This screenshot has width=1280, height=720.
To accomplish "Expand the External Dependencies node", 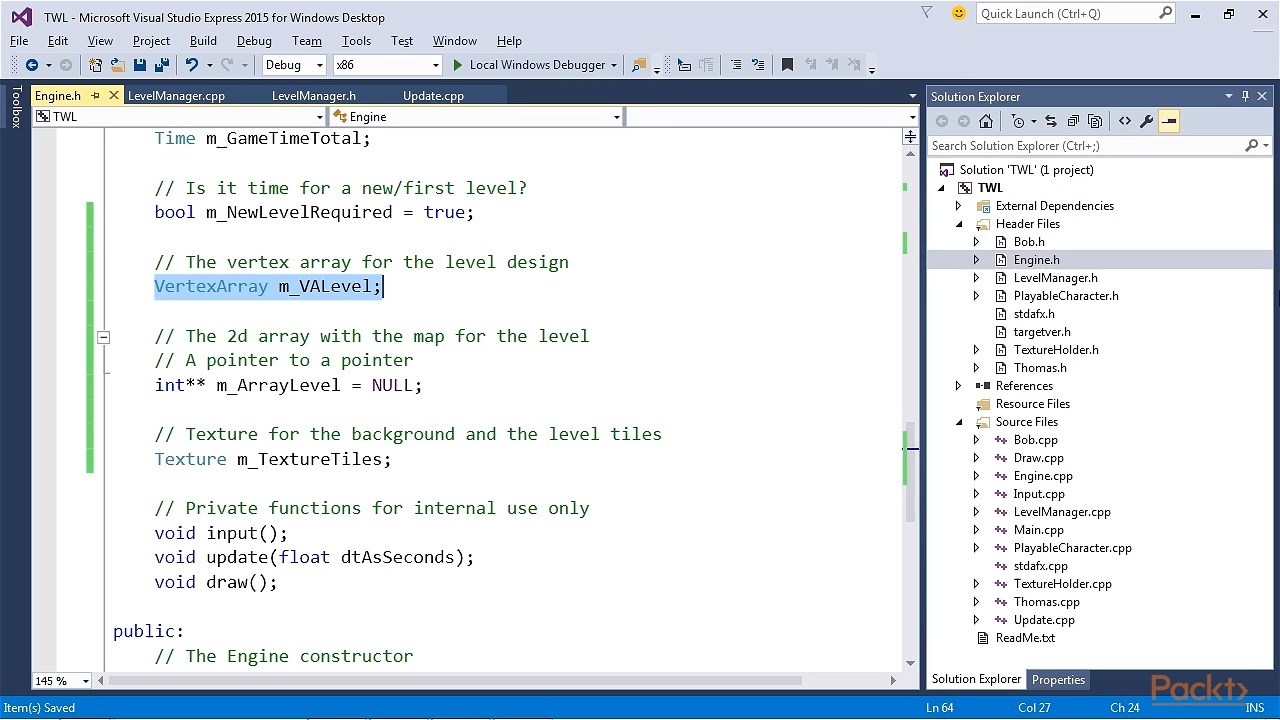I will 959,206.
